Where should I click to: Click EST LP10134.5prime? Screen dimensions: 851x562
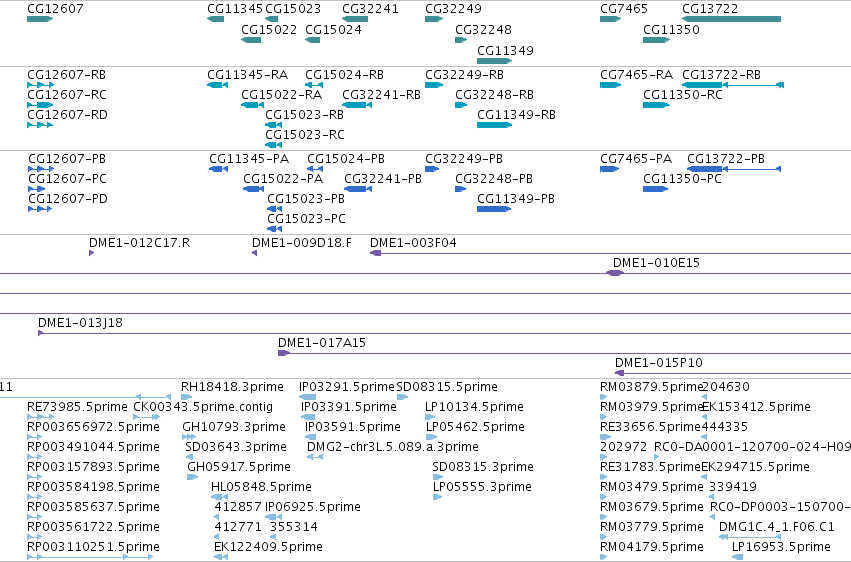(474, 407)
